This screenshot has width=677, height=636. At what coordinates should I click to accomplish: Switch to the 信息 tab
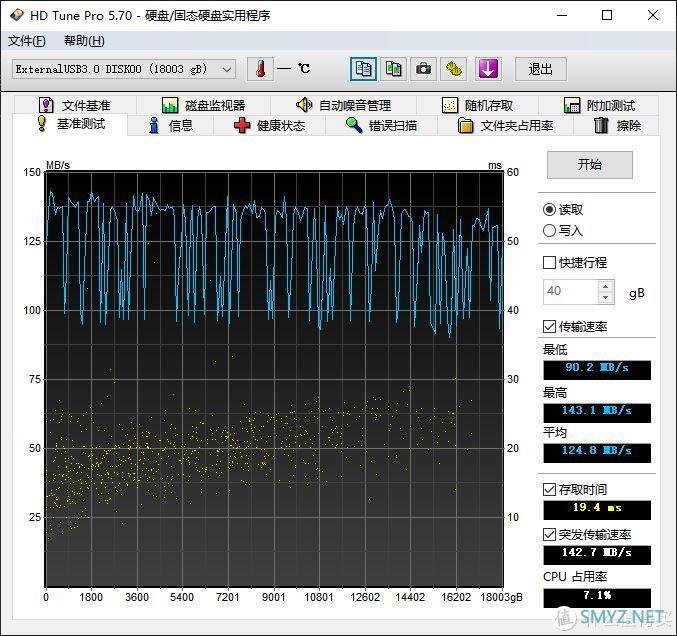[x=171, y=126]
